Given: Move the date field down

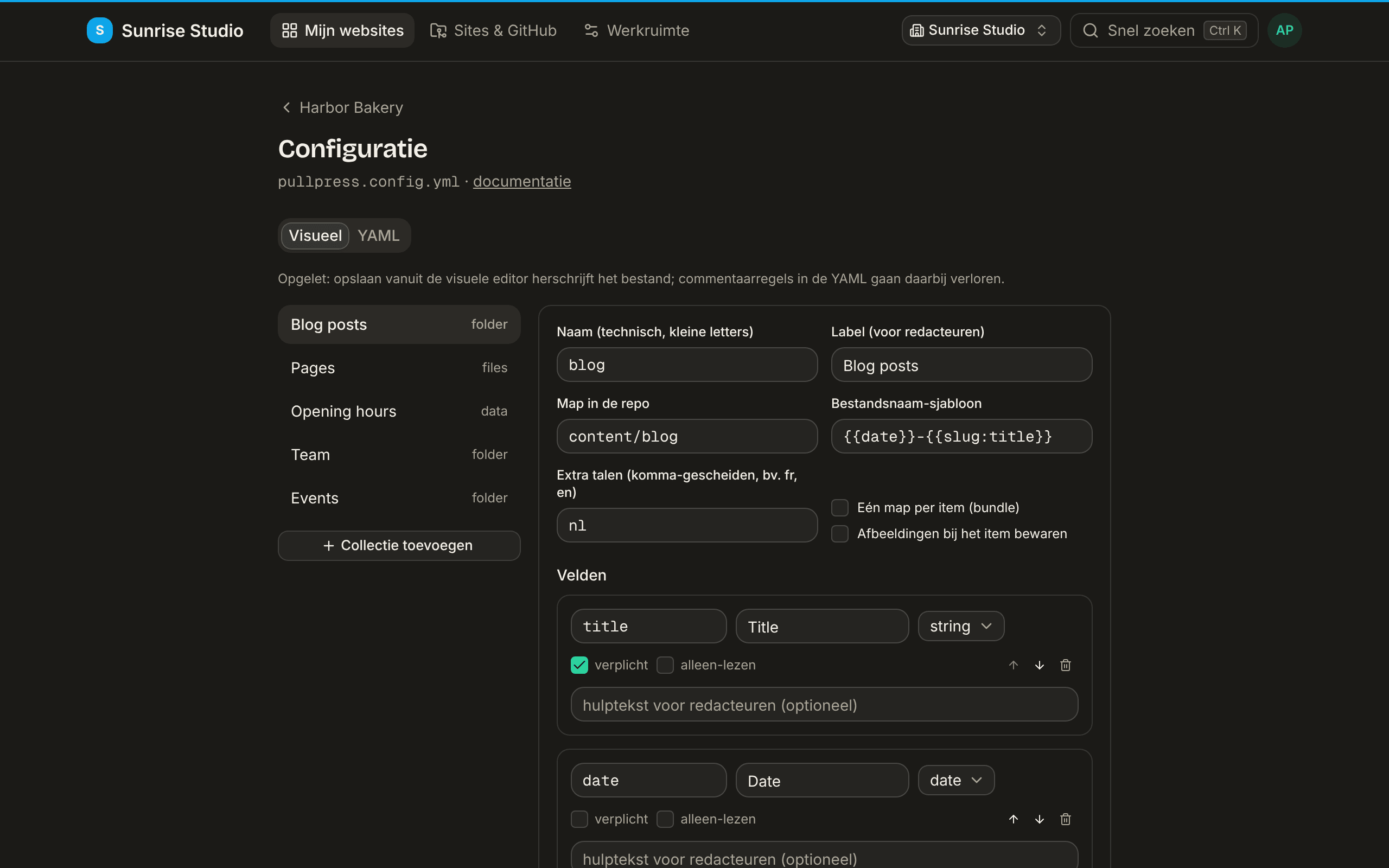Looking at the screenshot, I should tap(1039, 819).
